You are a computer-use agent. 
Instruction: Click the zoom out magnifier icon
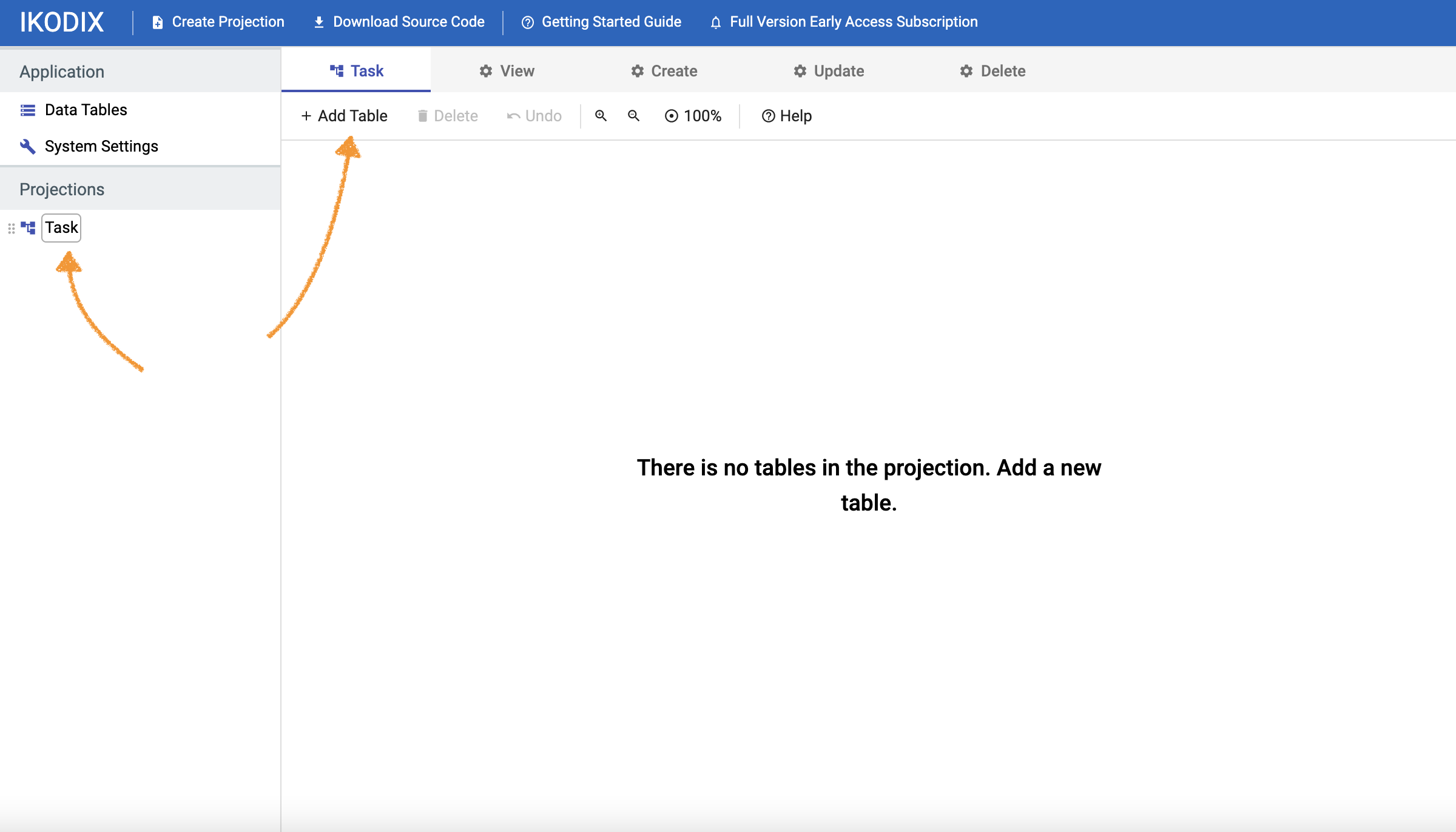pyautogui.click(x=633, y=115)
